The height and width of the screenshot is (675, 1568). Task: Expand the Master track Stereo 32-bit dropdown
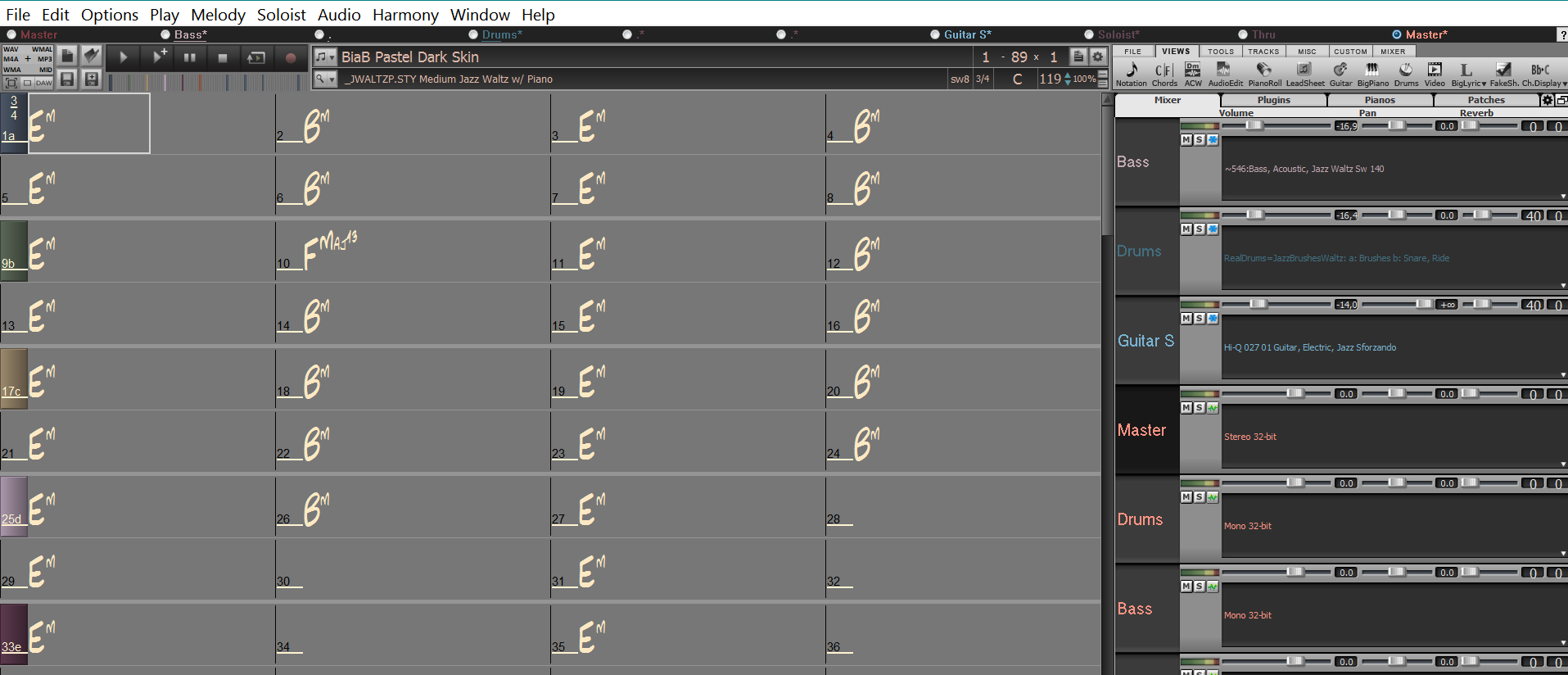click(1562, 464)
